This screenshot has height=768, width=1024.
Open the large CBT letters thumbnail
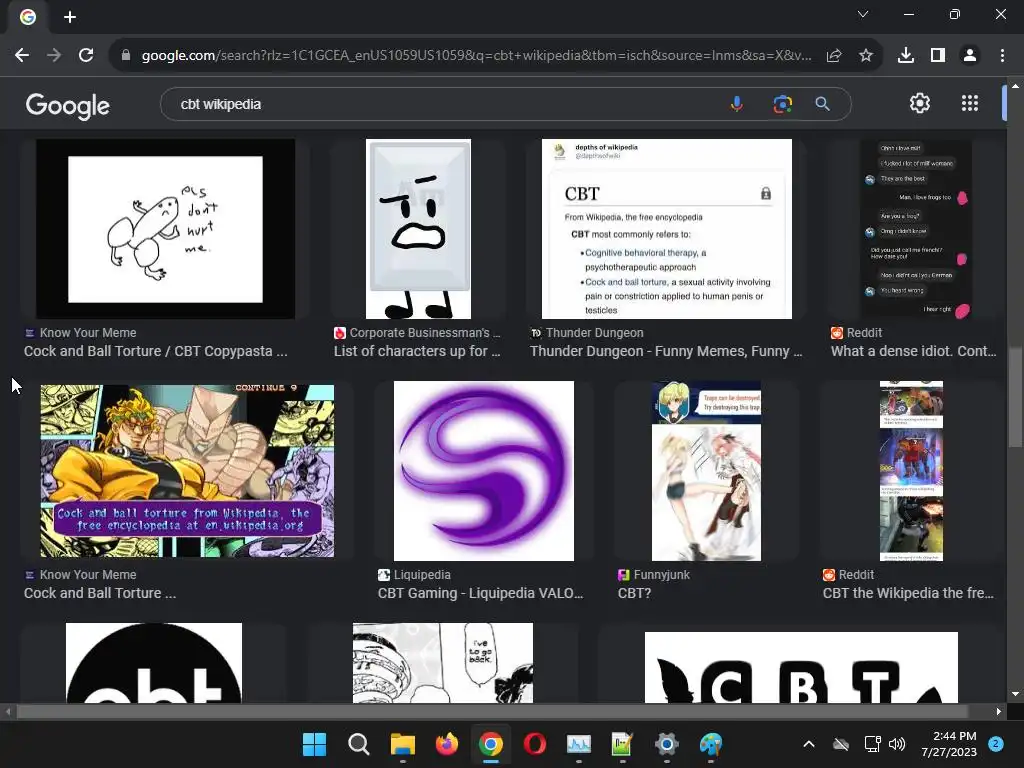801,667
